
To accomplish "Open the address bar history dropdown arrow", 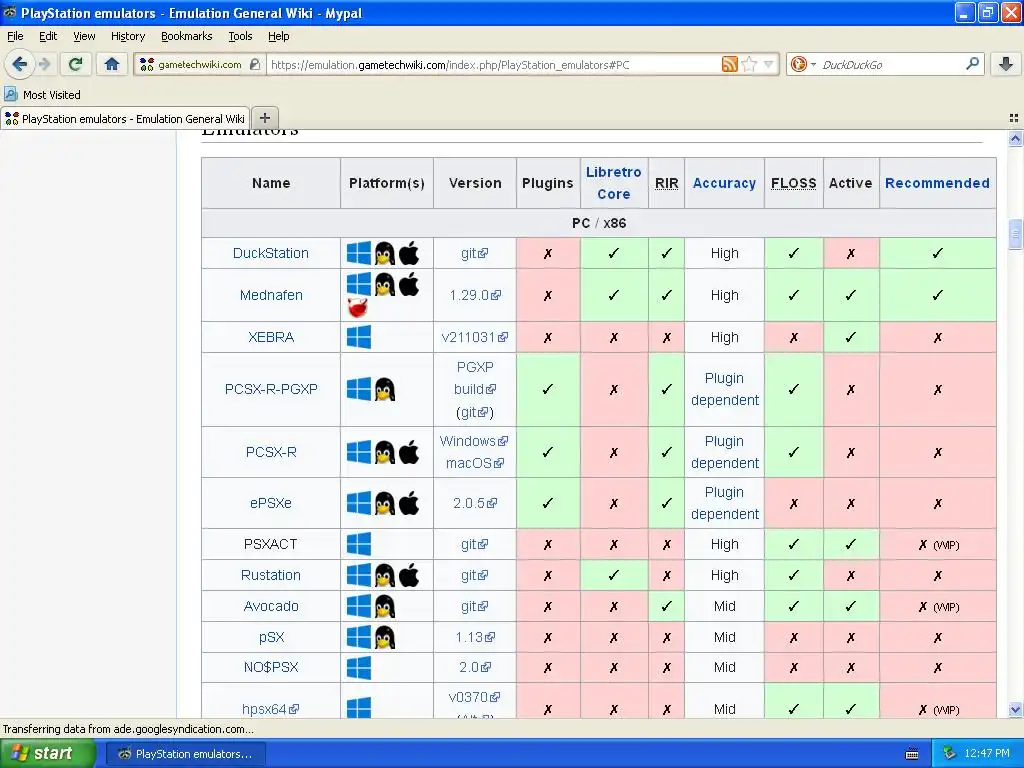I will [x=769, y=64].
